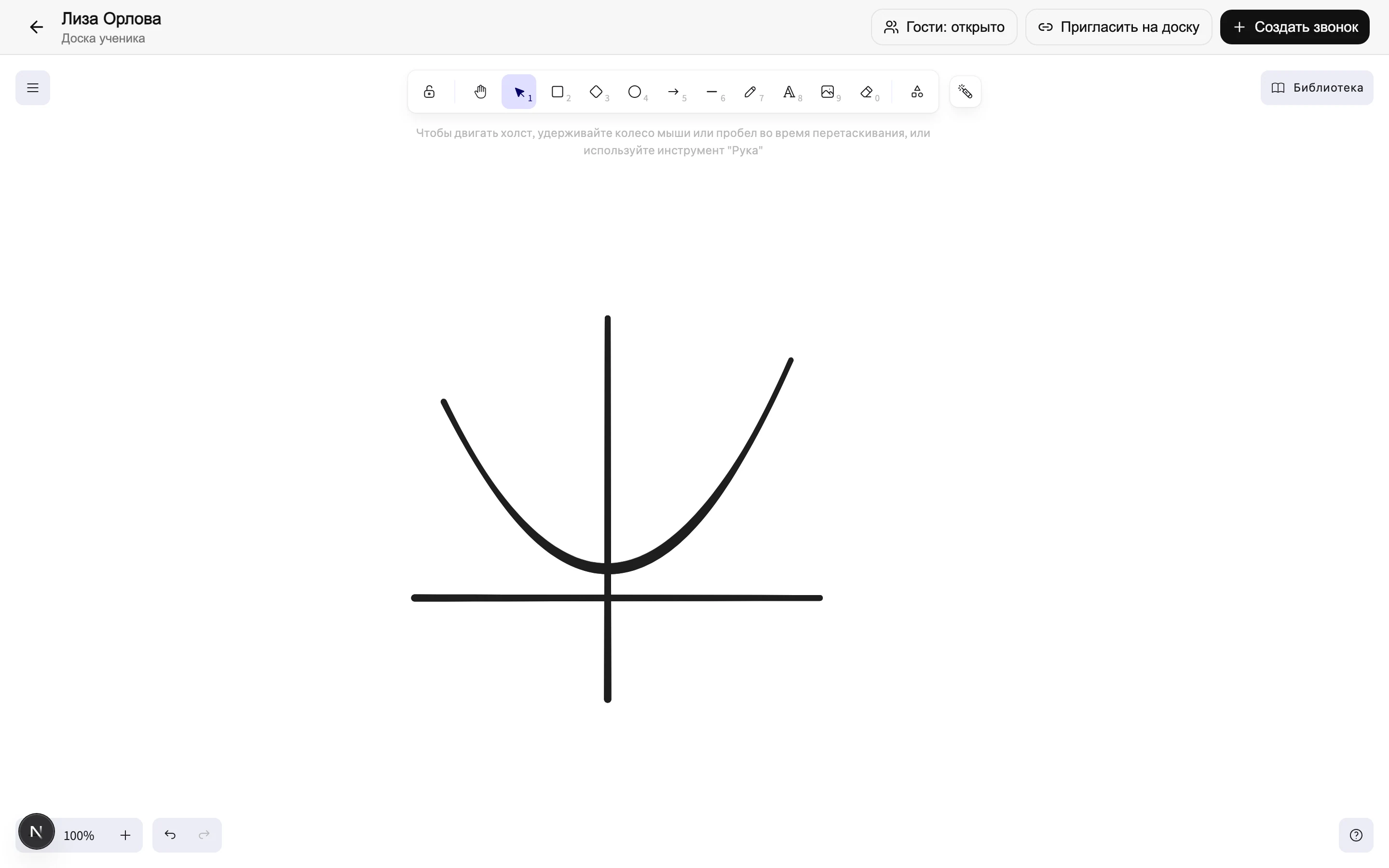
Task: Open the hamburger main menu
Action: coord(33,88)
